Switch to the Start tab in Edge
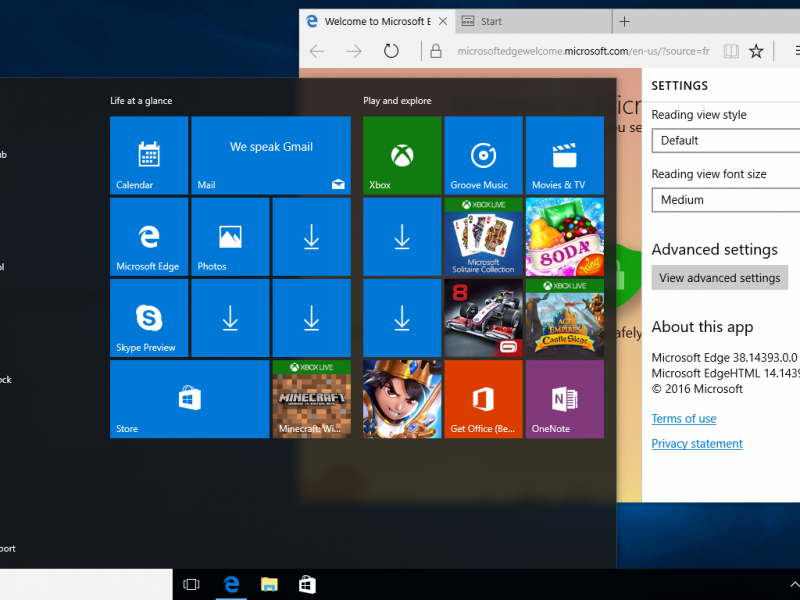This screenshot has height=600, width=800. pos(533,21)
